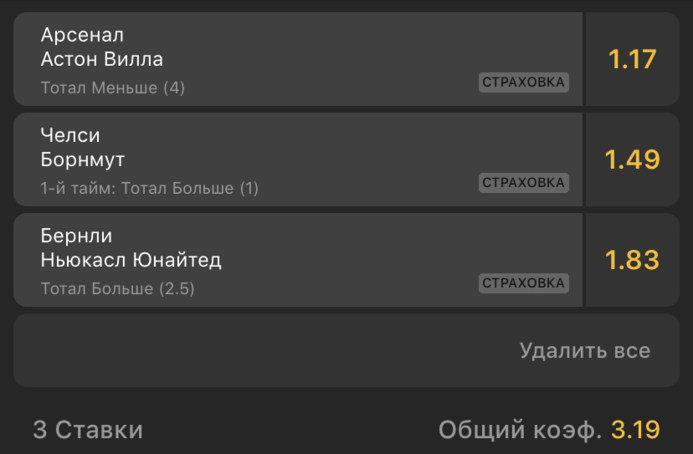Tap the 1.83 odds value
This screenshot has height=454, width=693.
pos(632,260)
